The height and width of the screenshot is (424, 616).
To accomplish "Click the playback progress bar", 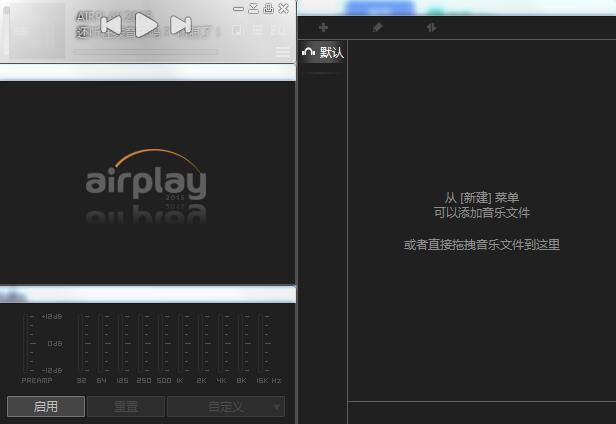I will click(146, 51).
